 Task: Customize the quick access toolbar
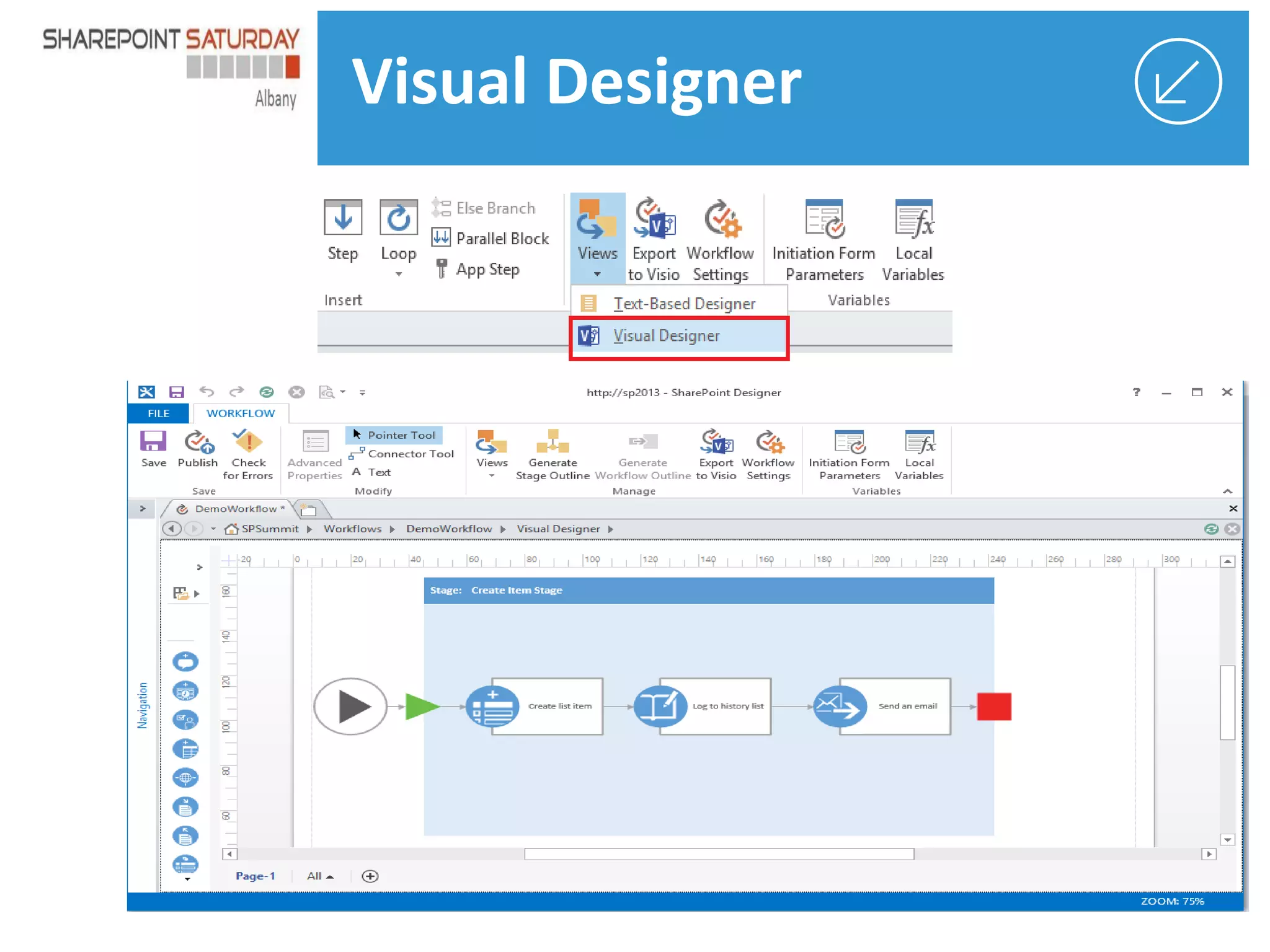click(x=362, y=392)
